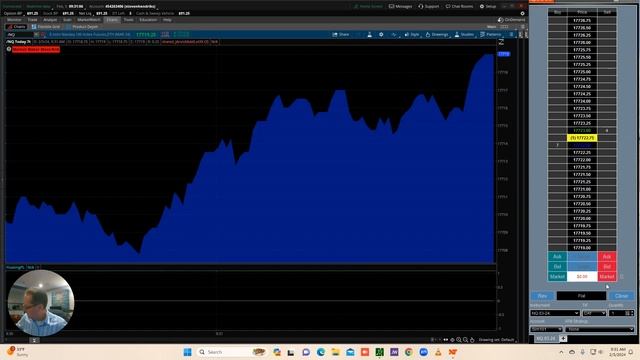This screenshot has width=640, height=360.
Task: Open Windows Start menu
Action: 187,352
